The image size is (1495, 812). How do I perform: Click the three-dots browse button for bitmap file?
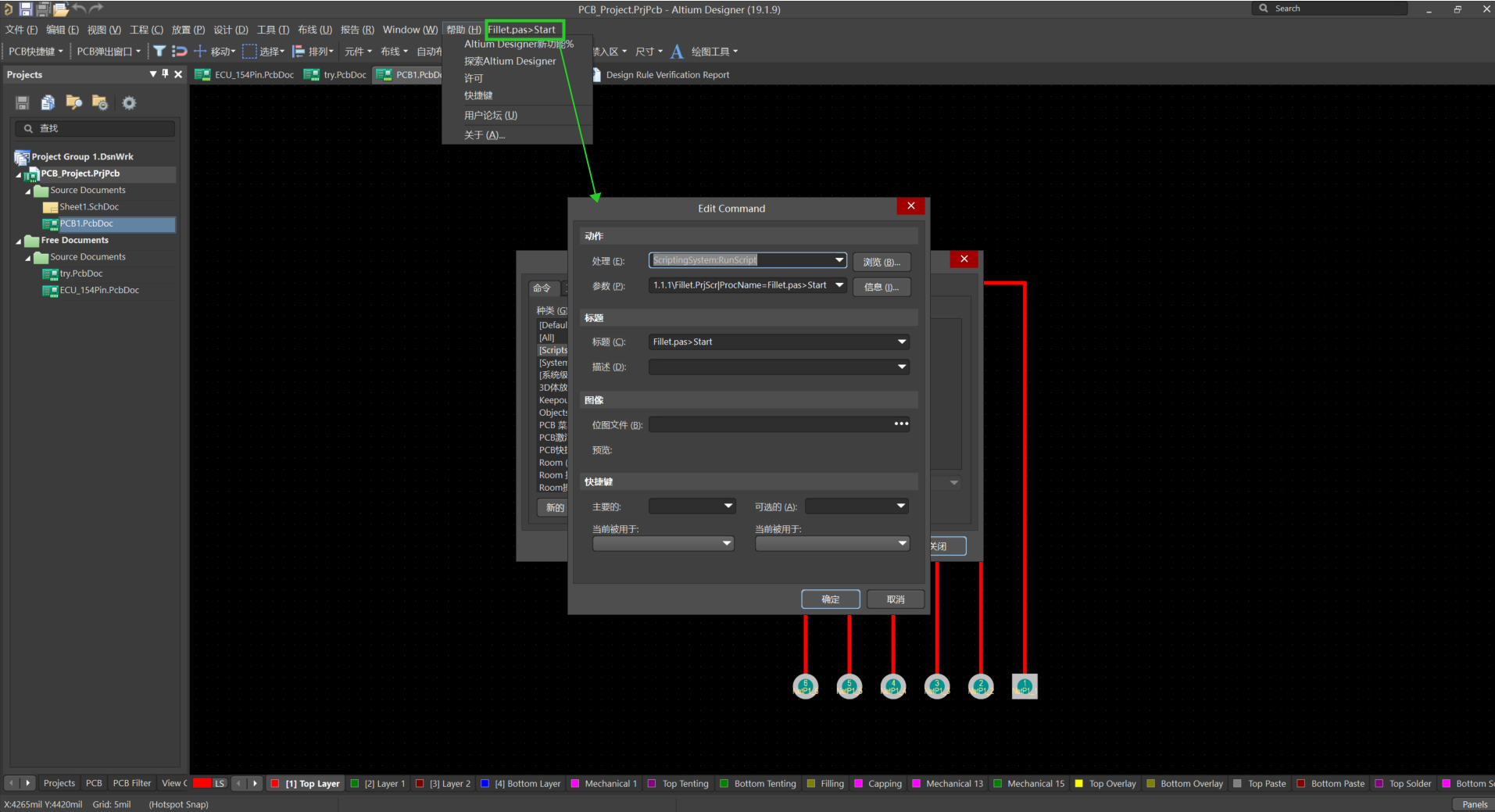pos(900,424)
